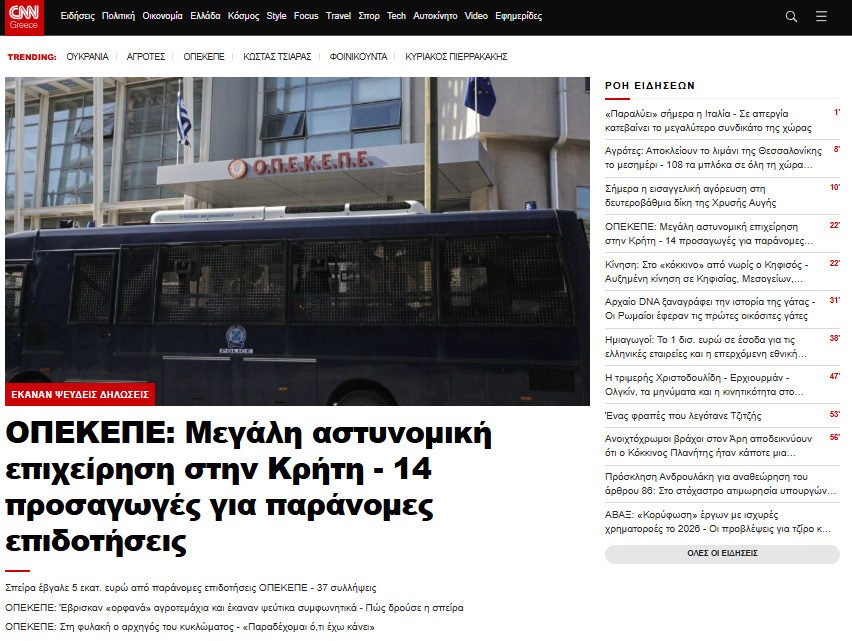The width and height of the screenshot is (852, 641).
Task: Open the search magnifier icon
Action: point(791,17)
